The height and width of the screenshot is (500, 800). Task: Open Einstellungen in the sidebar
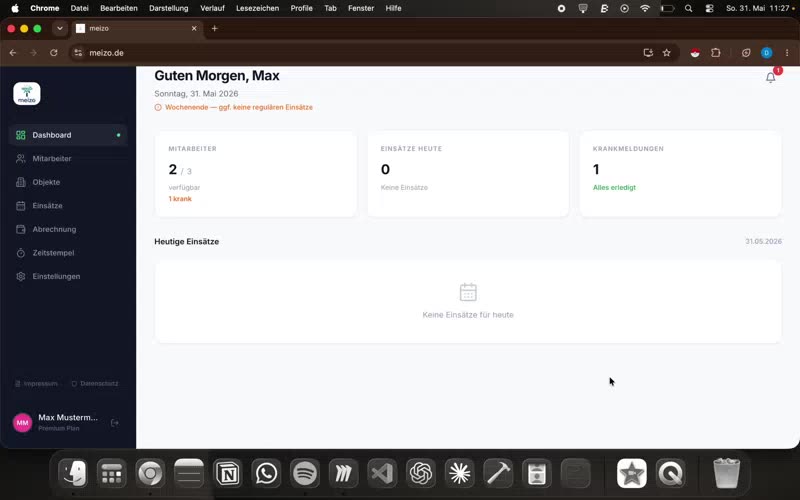[68, 276]
